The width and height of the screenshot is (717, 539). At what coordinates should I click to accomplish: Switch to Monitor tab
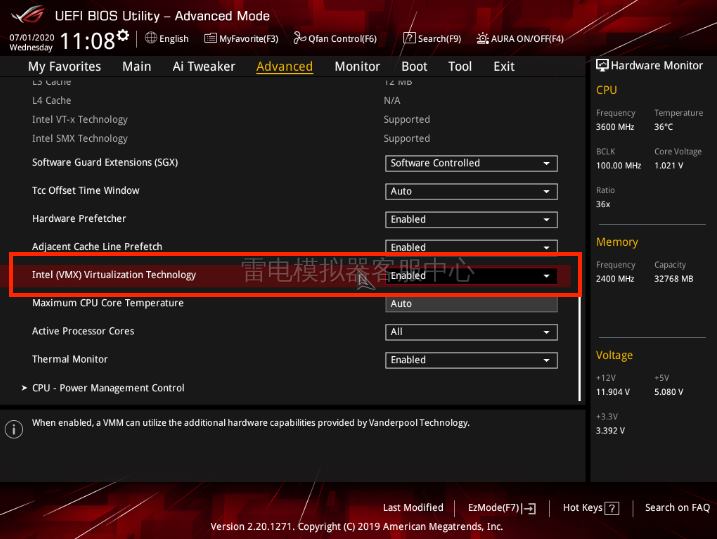tap(357, 67)
